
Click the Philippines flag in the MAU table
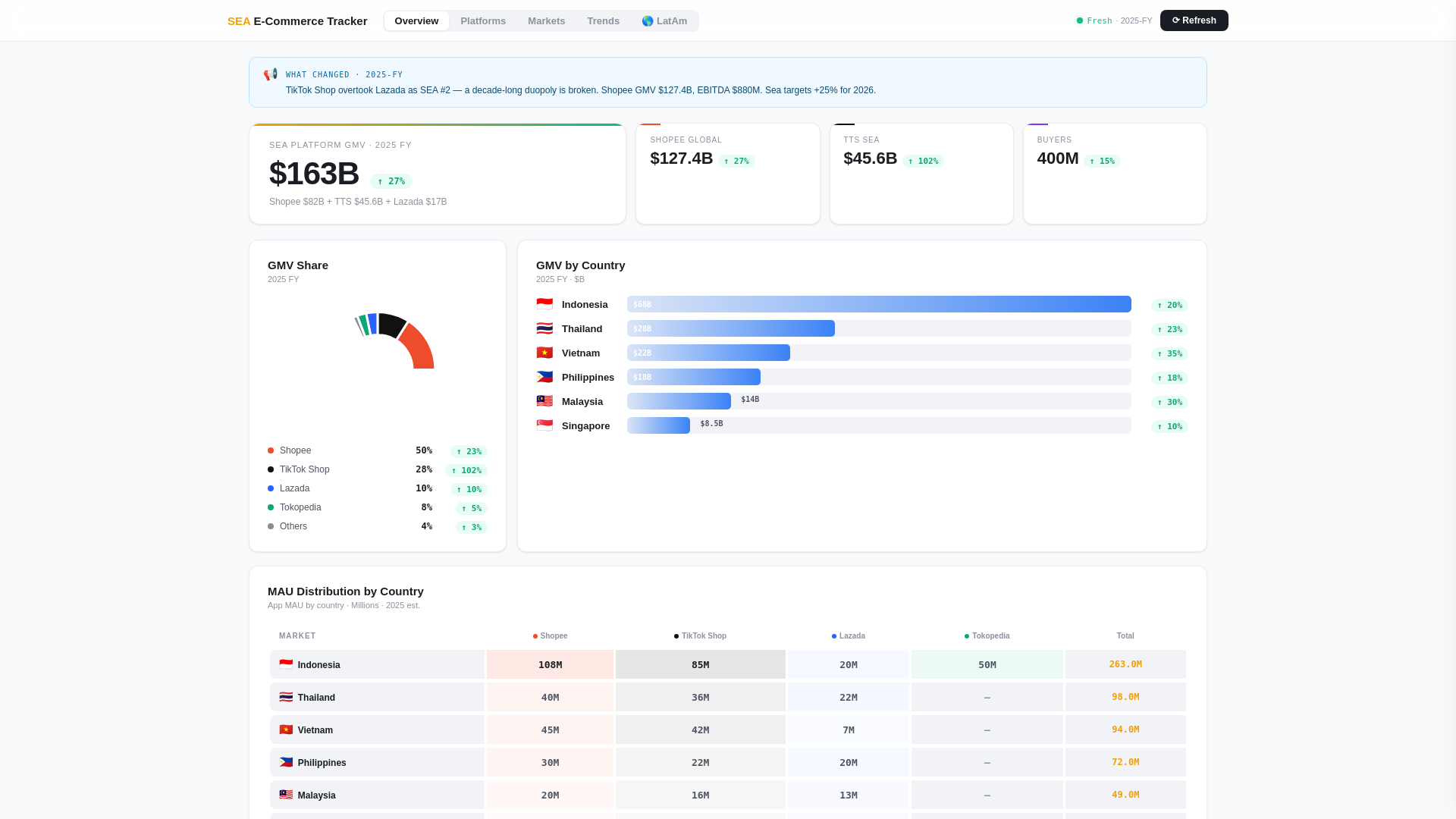286,762
